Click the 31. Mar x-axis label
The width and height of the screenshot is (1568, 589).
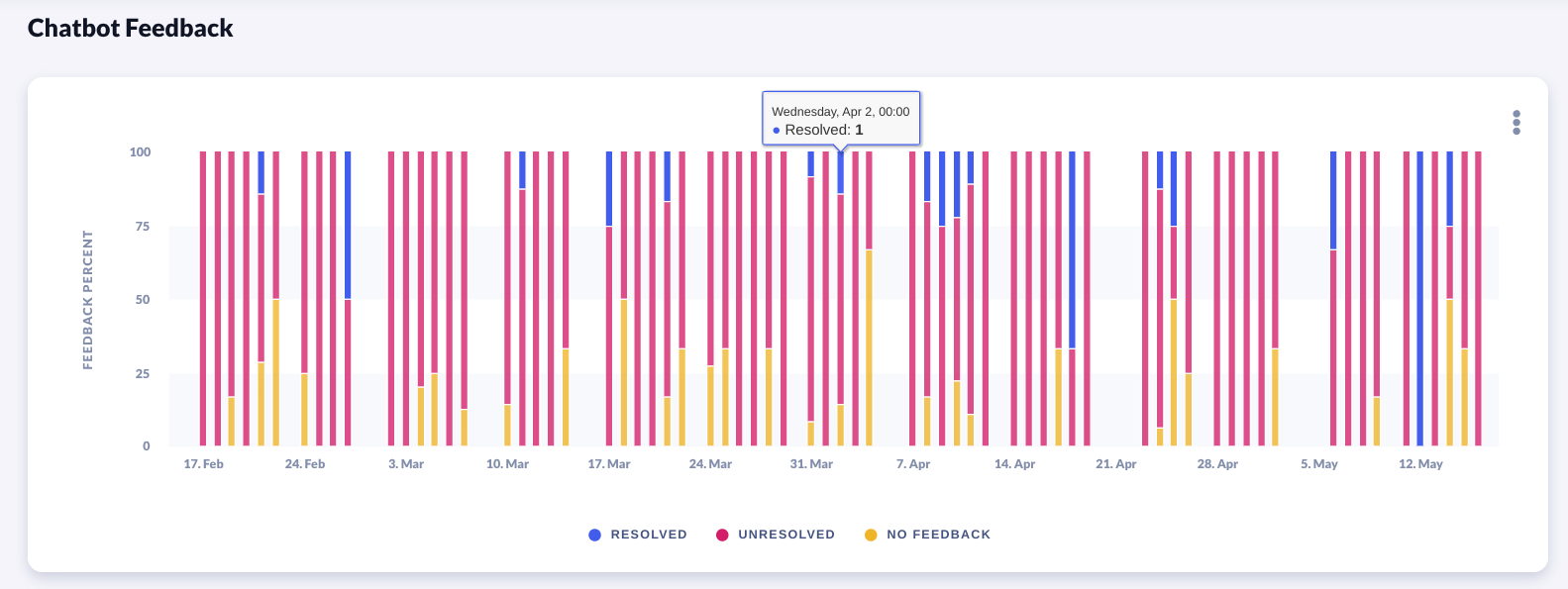[811, 464]
